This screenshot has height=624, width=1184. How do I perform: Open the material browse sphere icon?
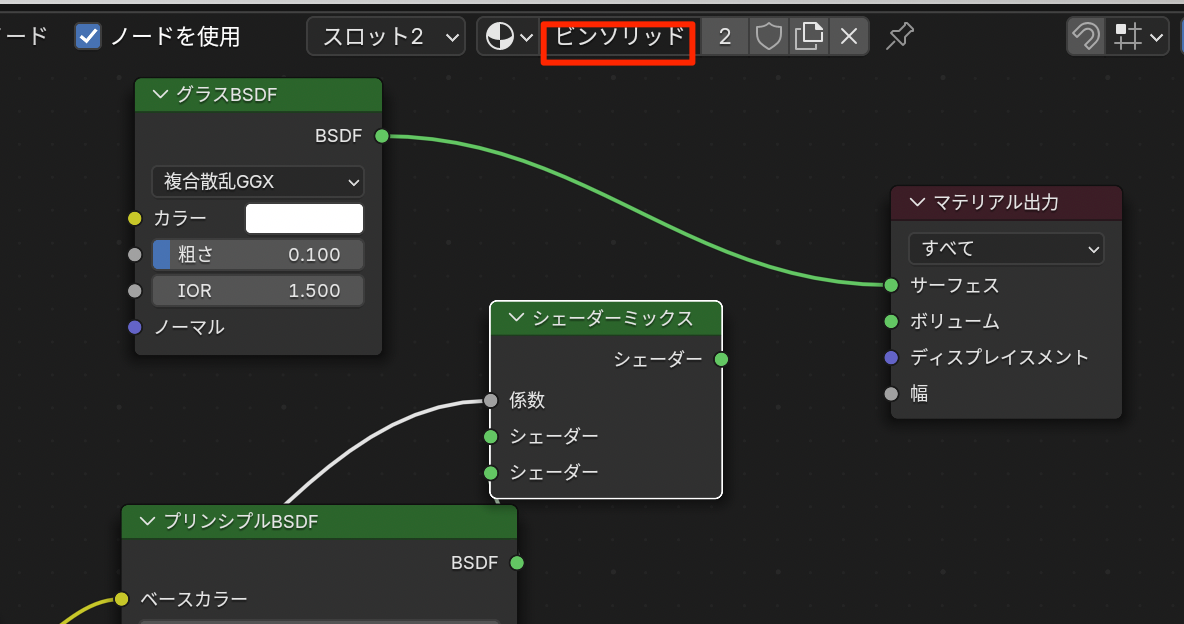tap(508, 38)
